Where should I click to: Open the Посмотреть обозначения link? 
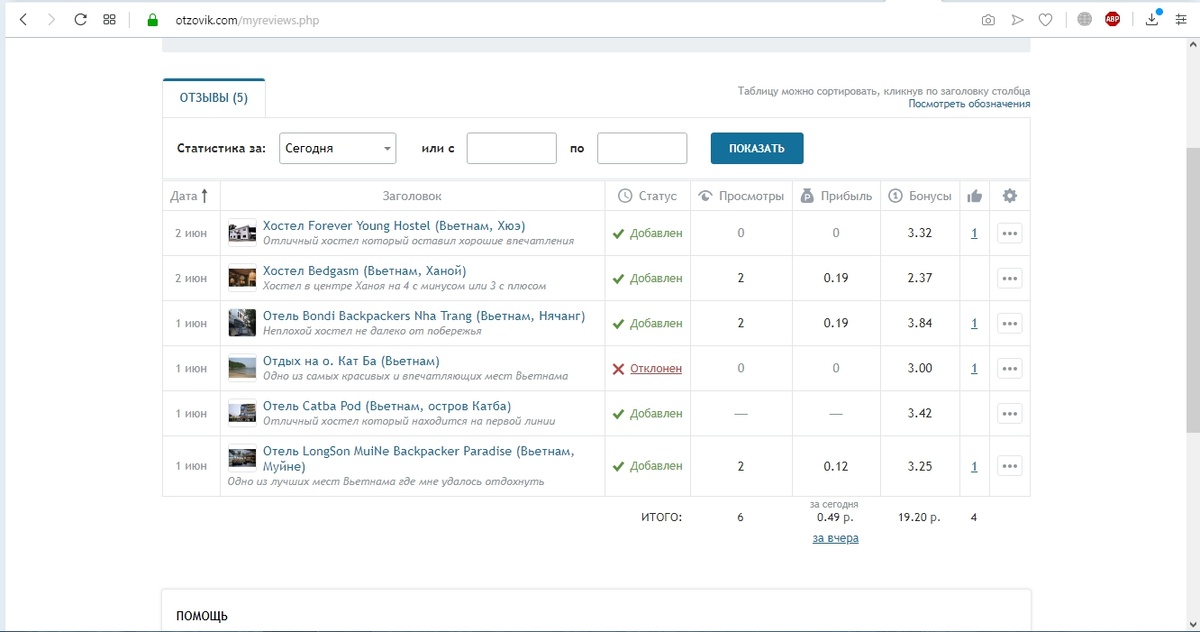(x=969, y=104)
